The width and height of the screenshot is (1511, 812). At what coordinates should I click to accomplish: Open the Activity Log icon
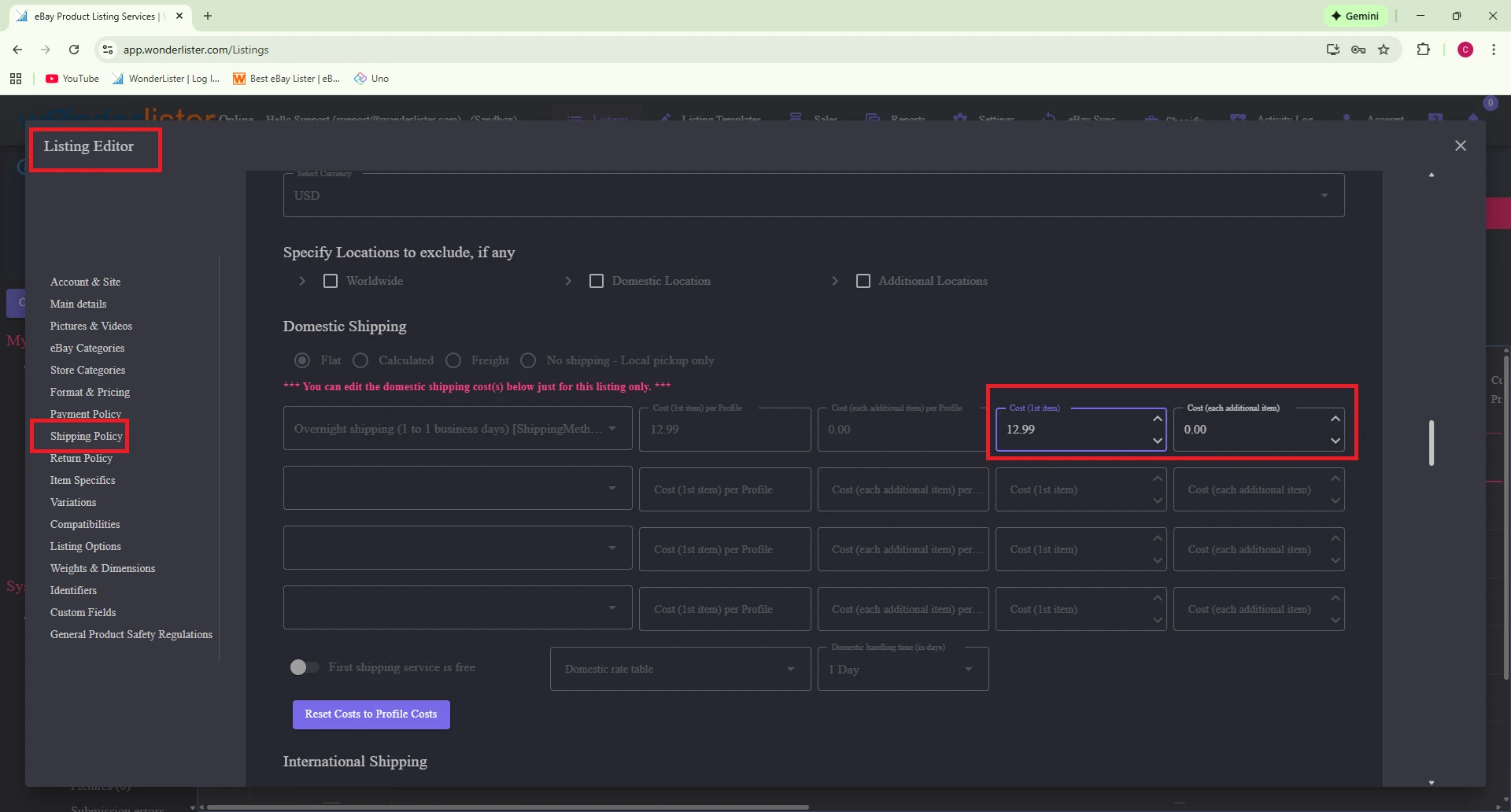[x=1238, y=116]
